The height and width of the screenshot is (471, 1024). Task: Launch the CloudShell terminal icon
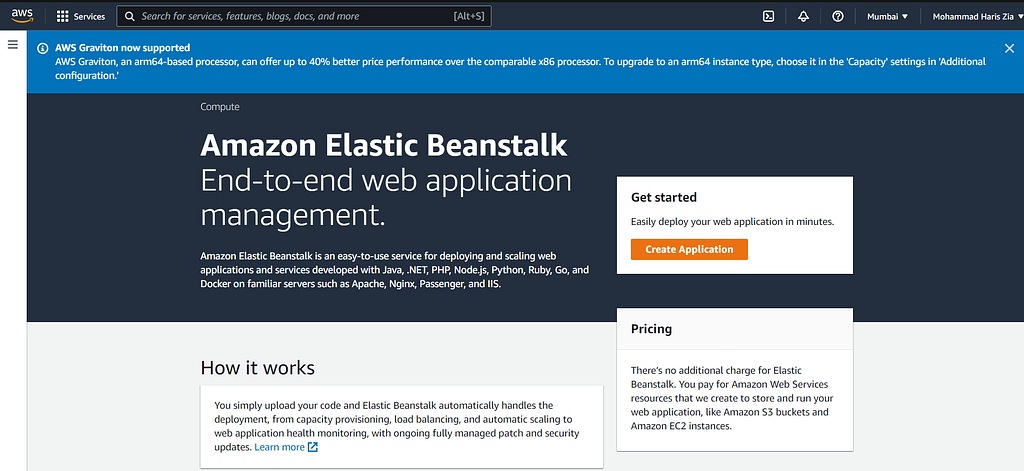coord(769,16)
